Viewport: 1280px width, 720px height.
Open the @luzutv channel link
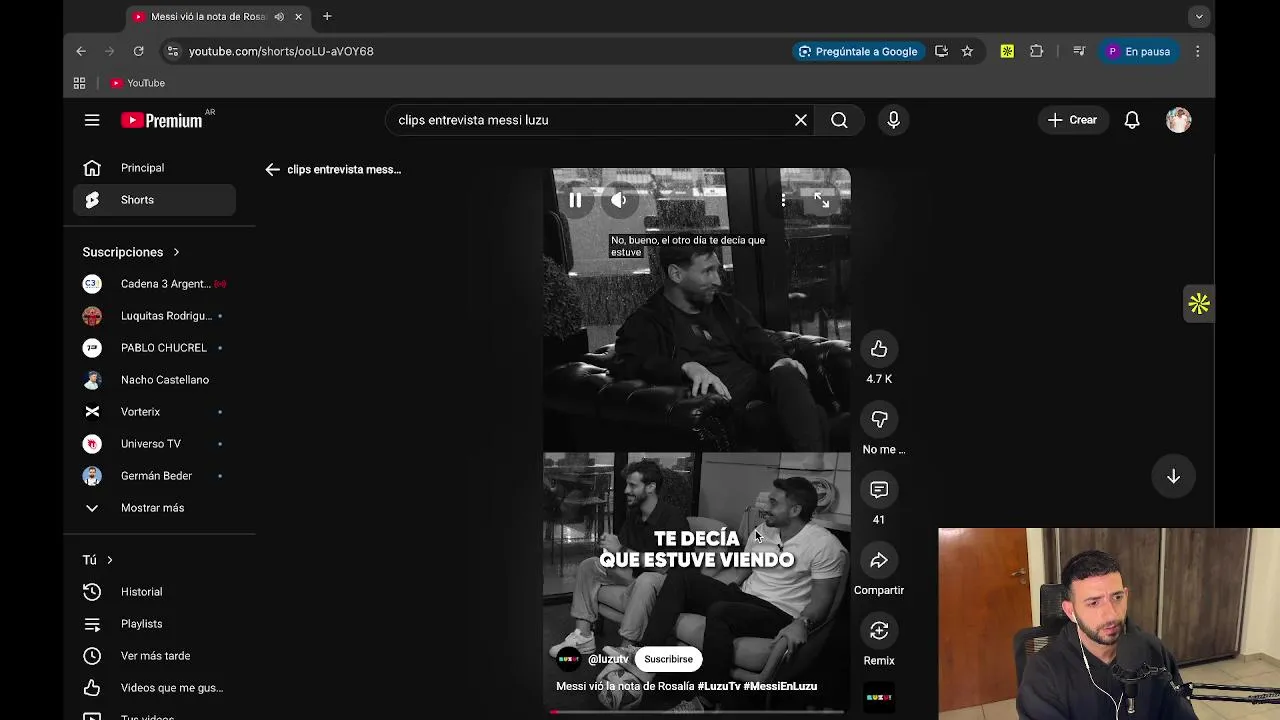608,659
